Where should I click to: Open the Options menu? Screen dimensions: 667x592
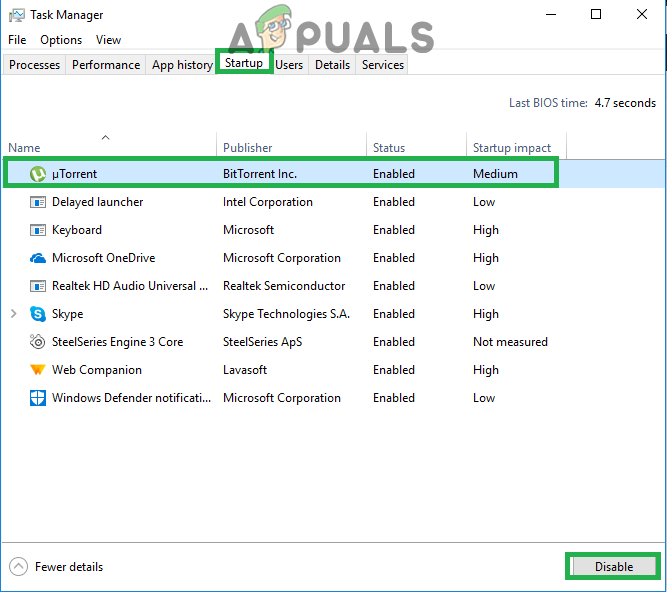[61, 40]
